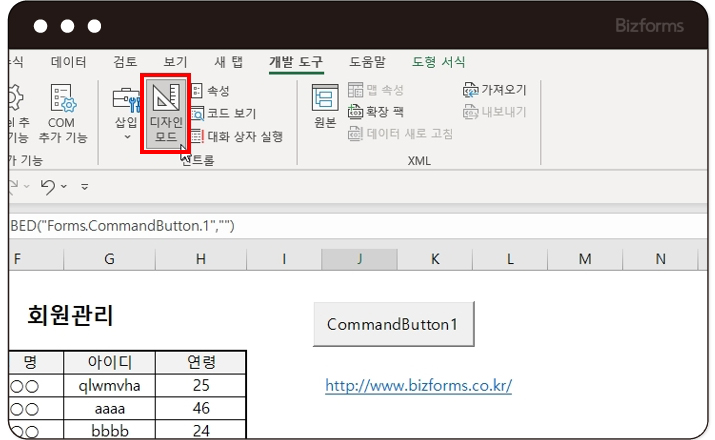The image size is (715, 440).
Task: Select the 회원관리 title cell
Action: [x=70, y=315]
